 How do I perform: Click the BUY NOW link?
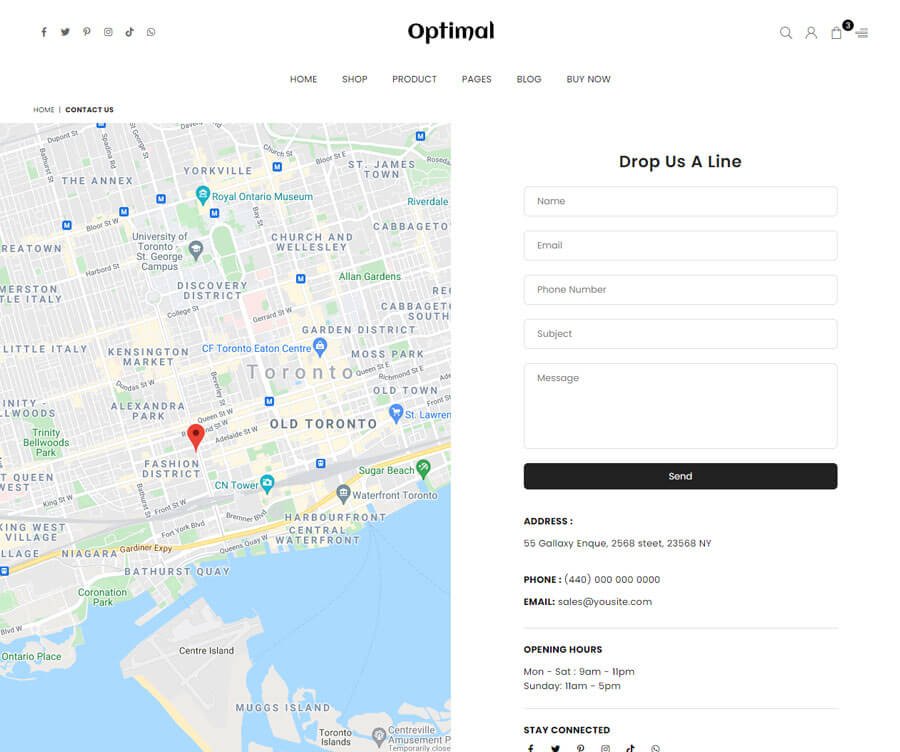coord(588,79)
